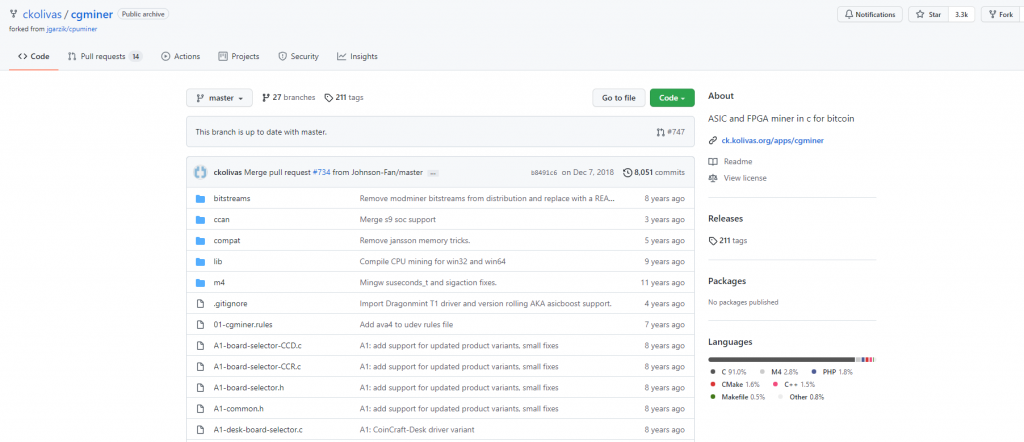Open the cgminer repository name link
Viewport: 1024px width, 442px height.
click(90, 14)
